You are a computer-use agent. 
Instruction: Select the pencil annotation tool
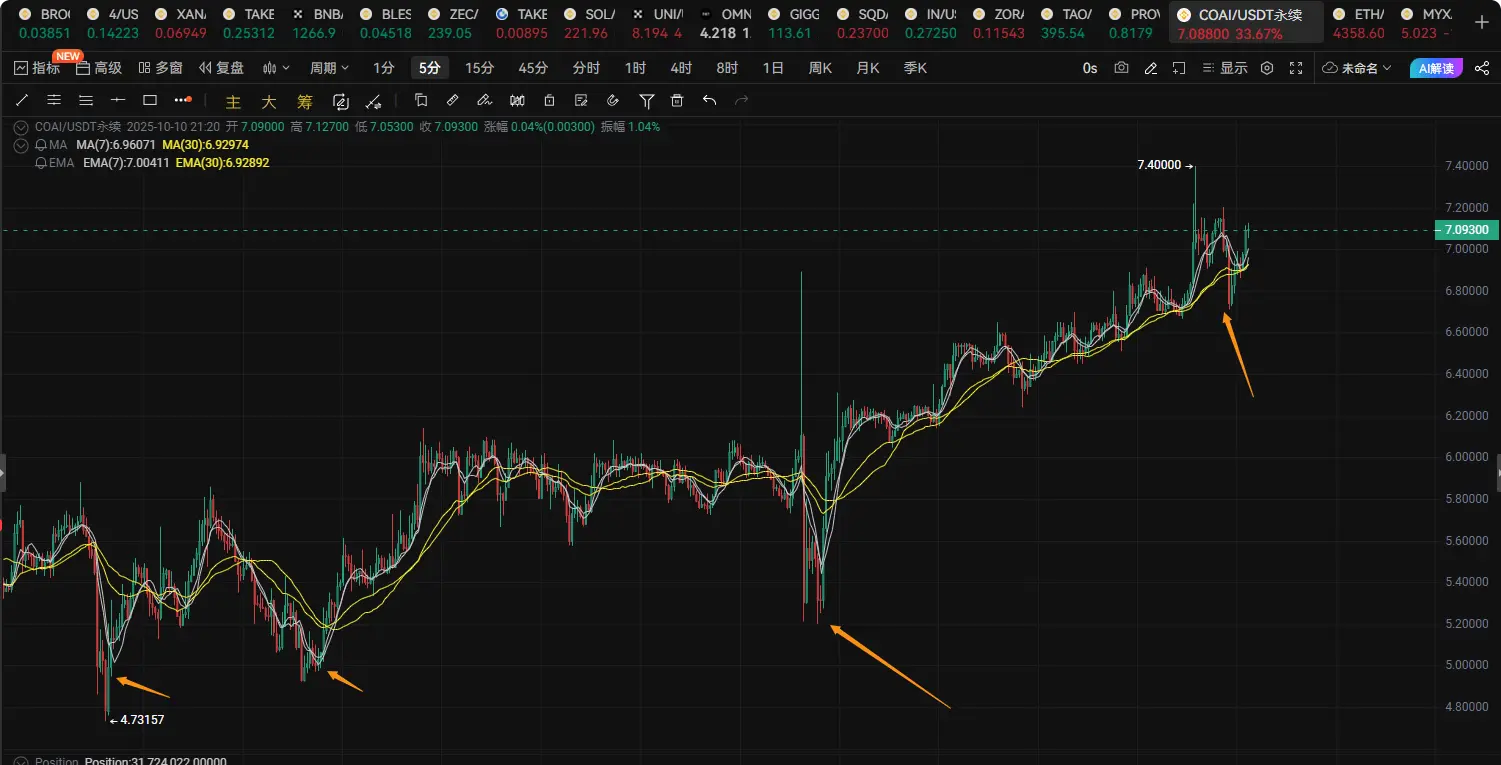point(485,100)
